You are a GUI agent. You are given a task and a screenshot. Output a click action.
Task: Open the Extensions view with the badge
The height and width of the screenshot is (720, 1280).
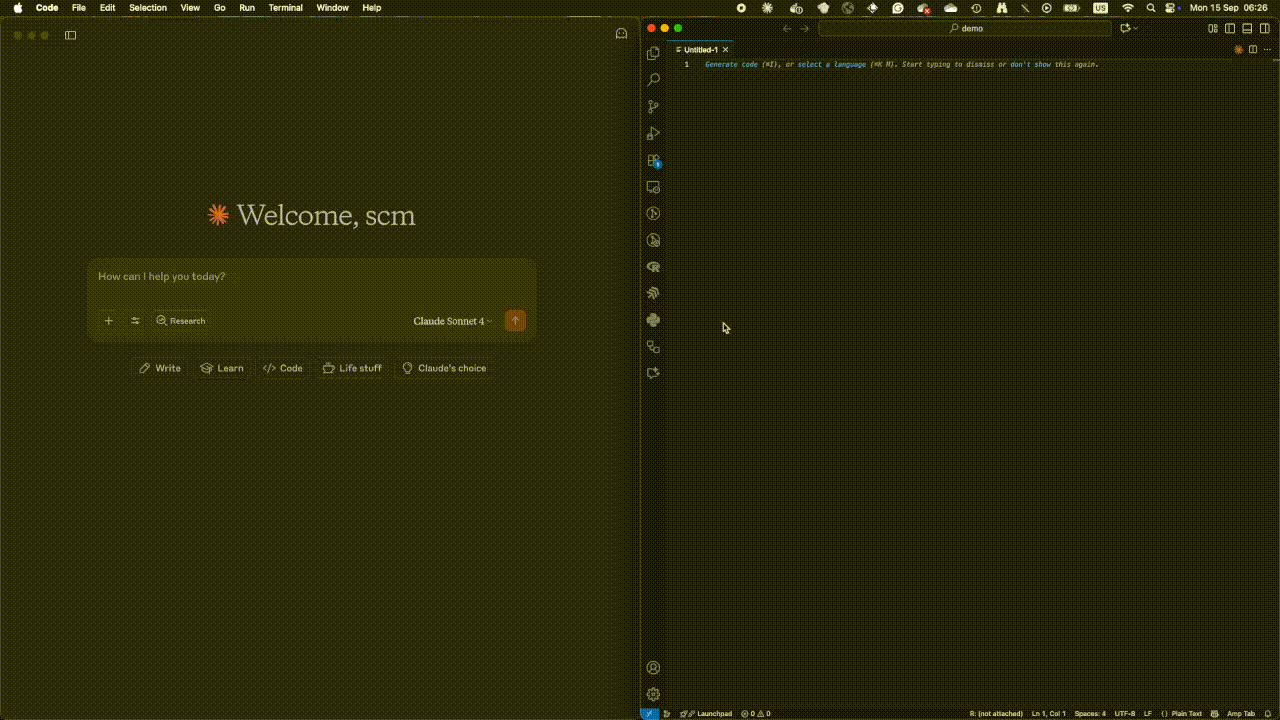tap(653, 160)
